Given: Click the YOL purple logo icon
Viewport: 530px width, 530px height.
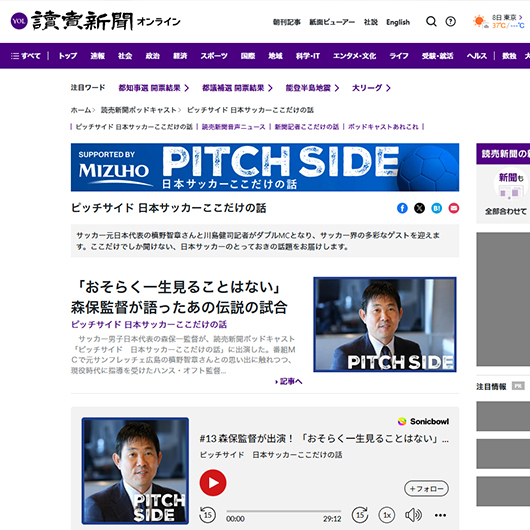Looking at the screenshot, I should (x=19, y=21).
